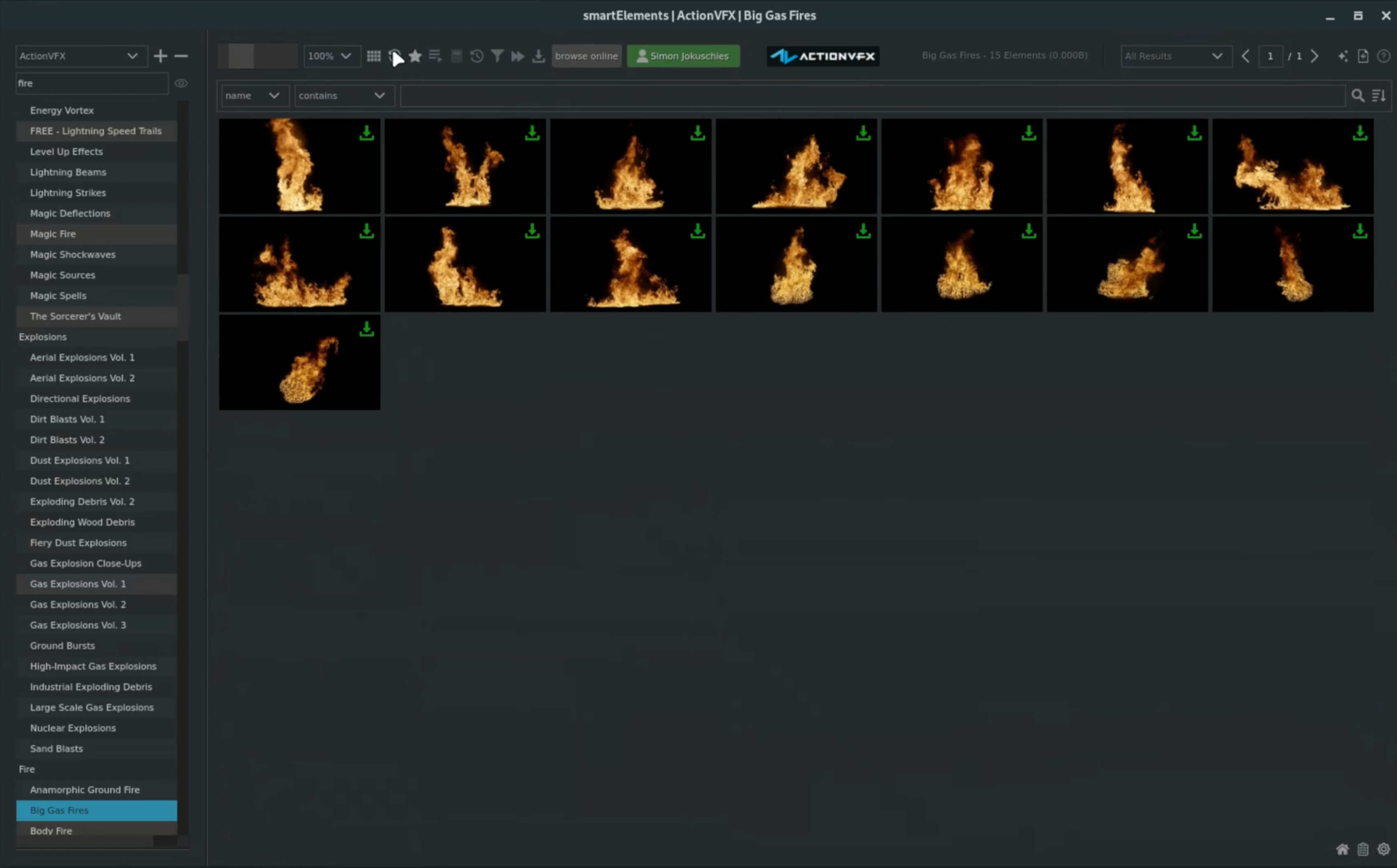Open the history clock icon
The image size is (1397, 868).
tap(477, 56)
